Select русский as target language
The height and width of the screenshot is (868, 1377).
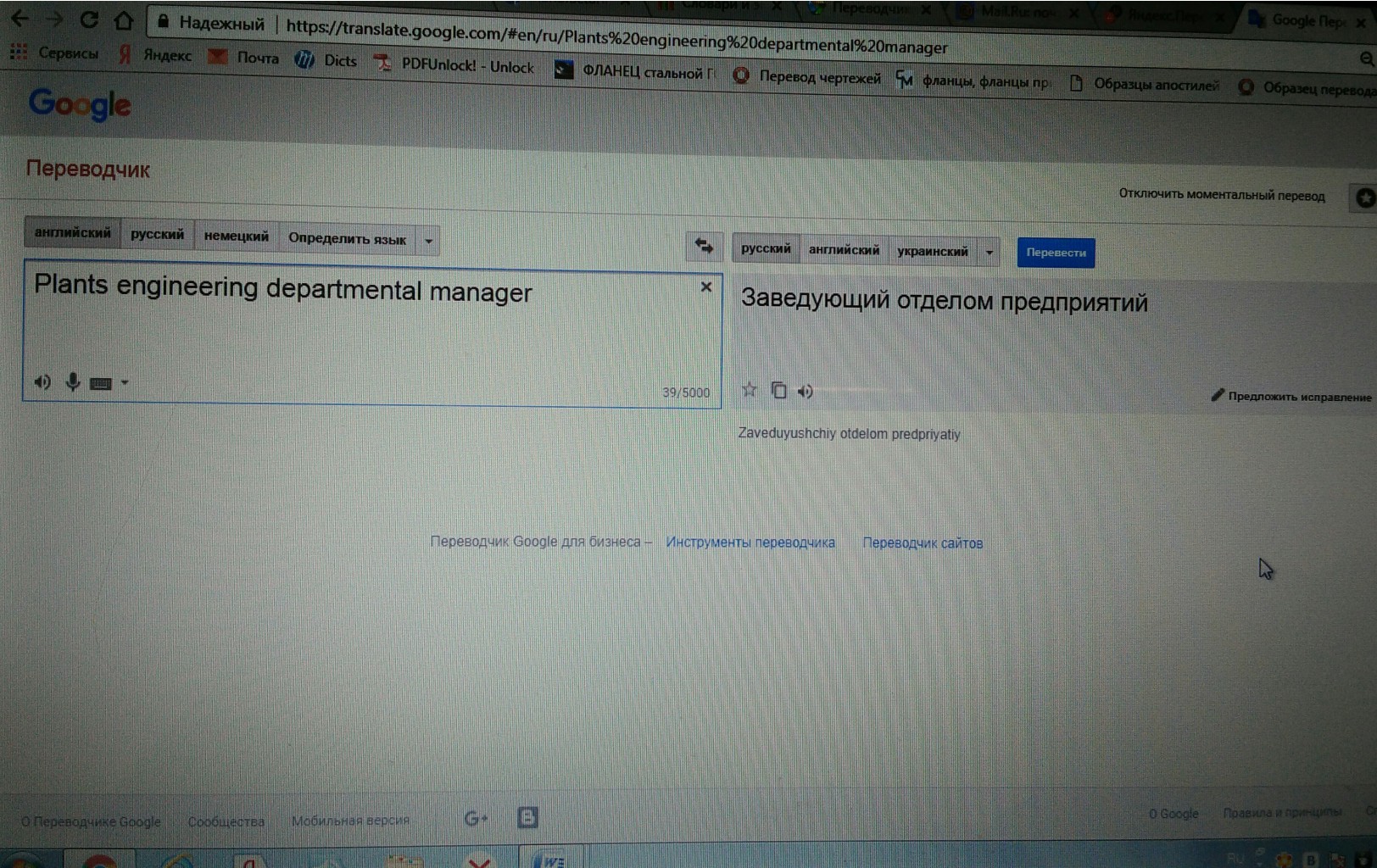tap(765, 248)
